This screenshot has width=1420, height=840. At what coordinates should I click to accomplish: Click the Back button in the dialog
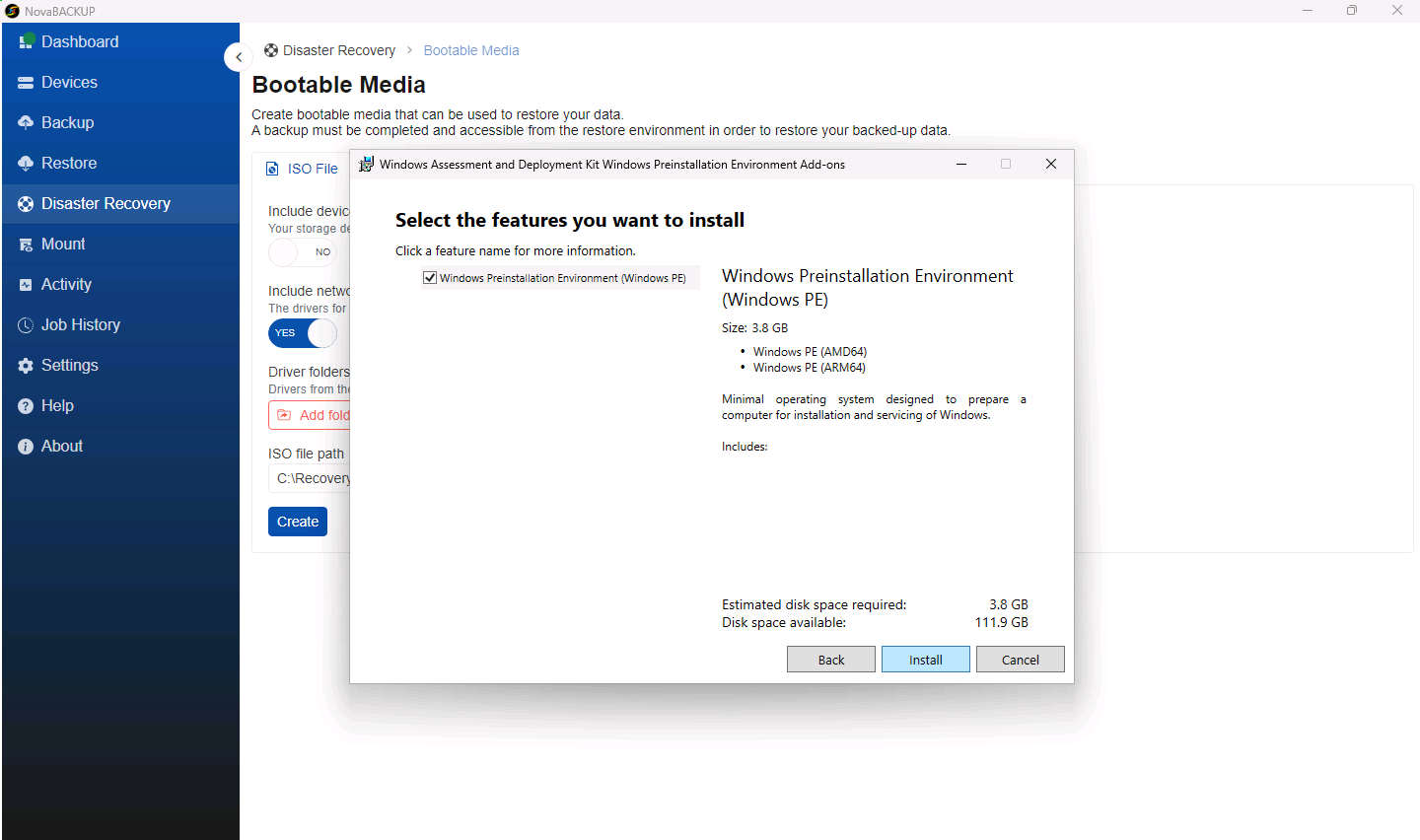(831, 660)
